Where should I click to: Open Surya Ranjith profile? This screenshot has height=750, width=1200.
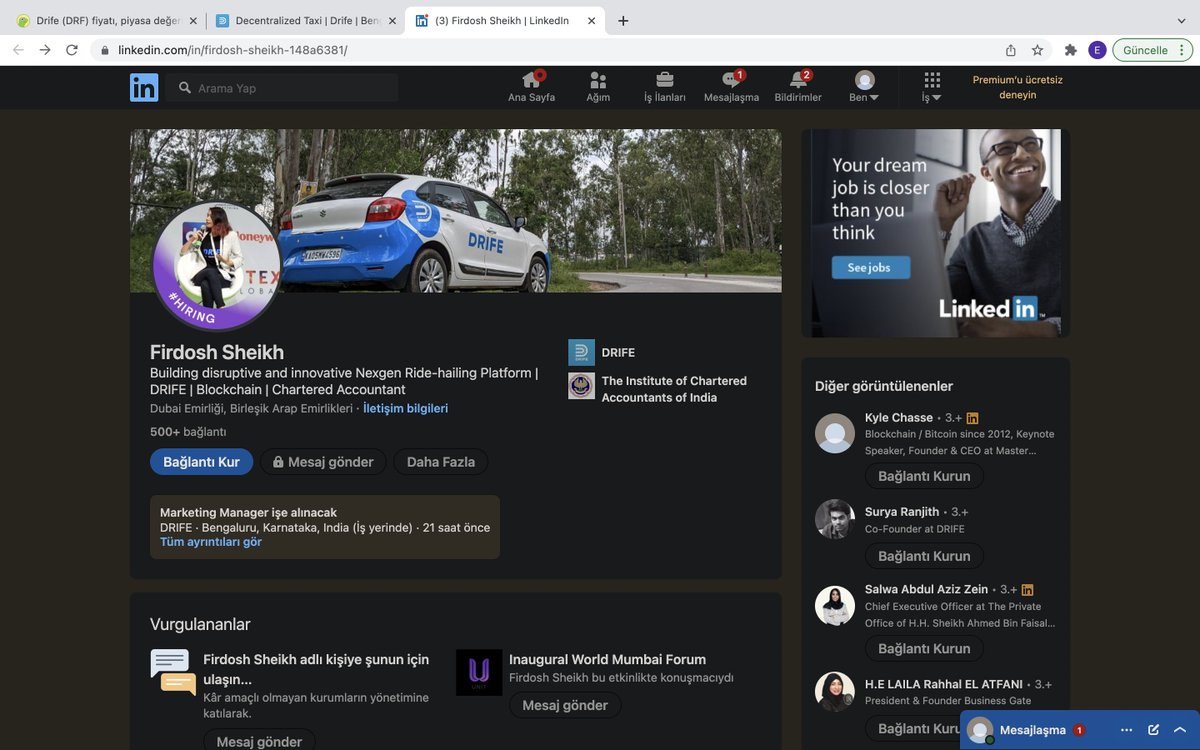pos(902,512)
